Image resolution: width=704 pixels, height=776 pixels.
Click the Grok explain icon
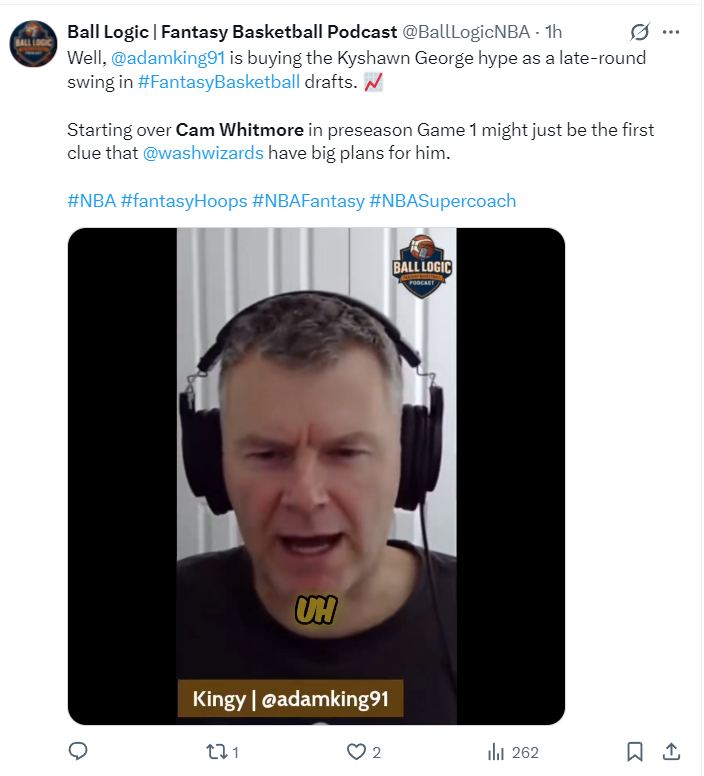point(640,32)
